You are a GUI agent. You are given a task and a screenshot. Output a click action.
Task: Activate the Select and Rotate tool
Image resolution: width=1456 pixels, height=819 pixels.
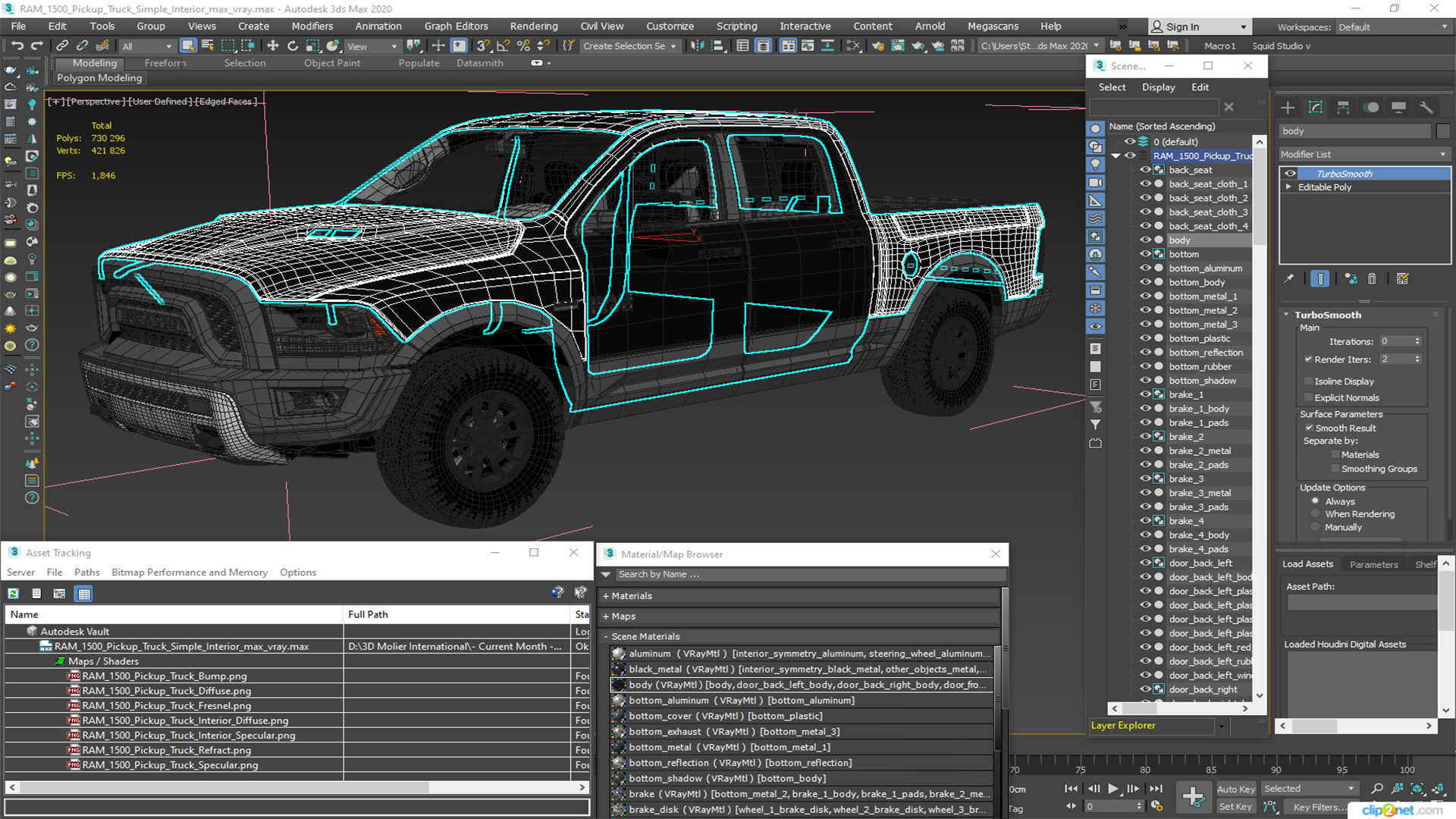coord(293,45)
